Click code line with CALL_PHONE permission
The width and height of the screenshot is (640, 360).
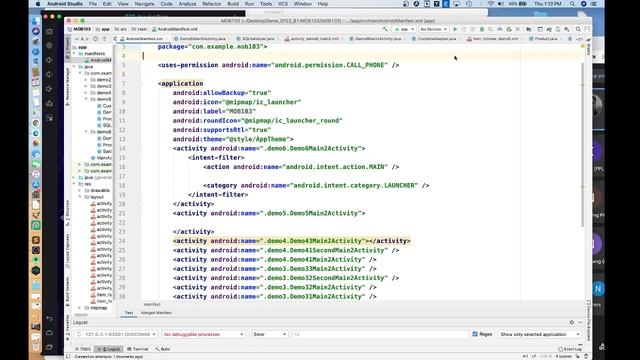(278, 65)
